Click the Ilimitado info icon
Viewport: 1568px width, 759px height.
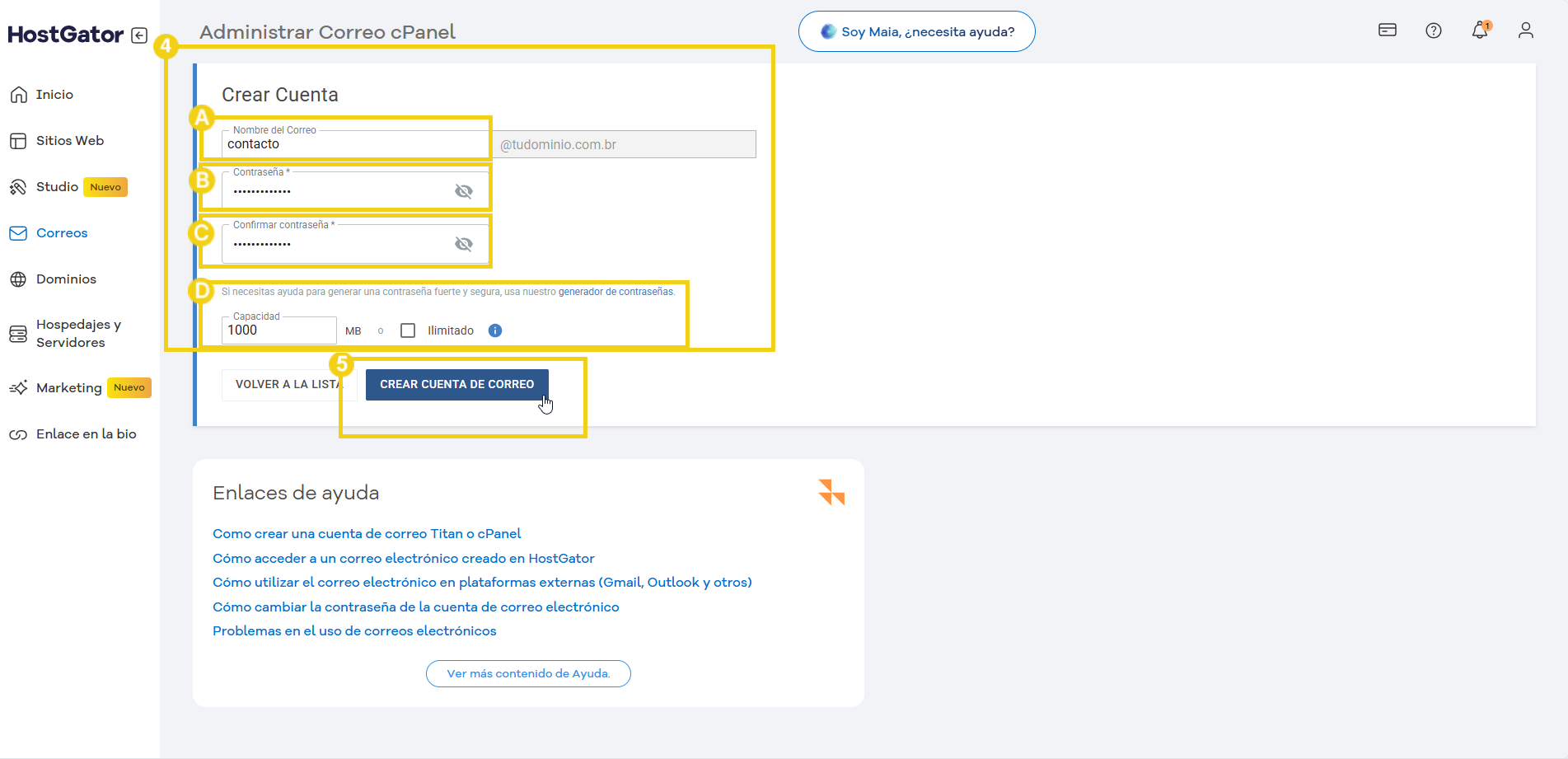494,330
